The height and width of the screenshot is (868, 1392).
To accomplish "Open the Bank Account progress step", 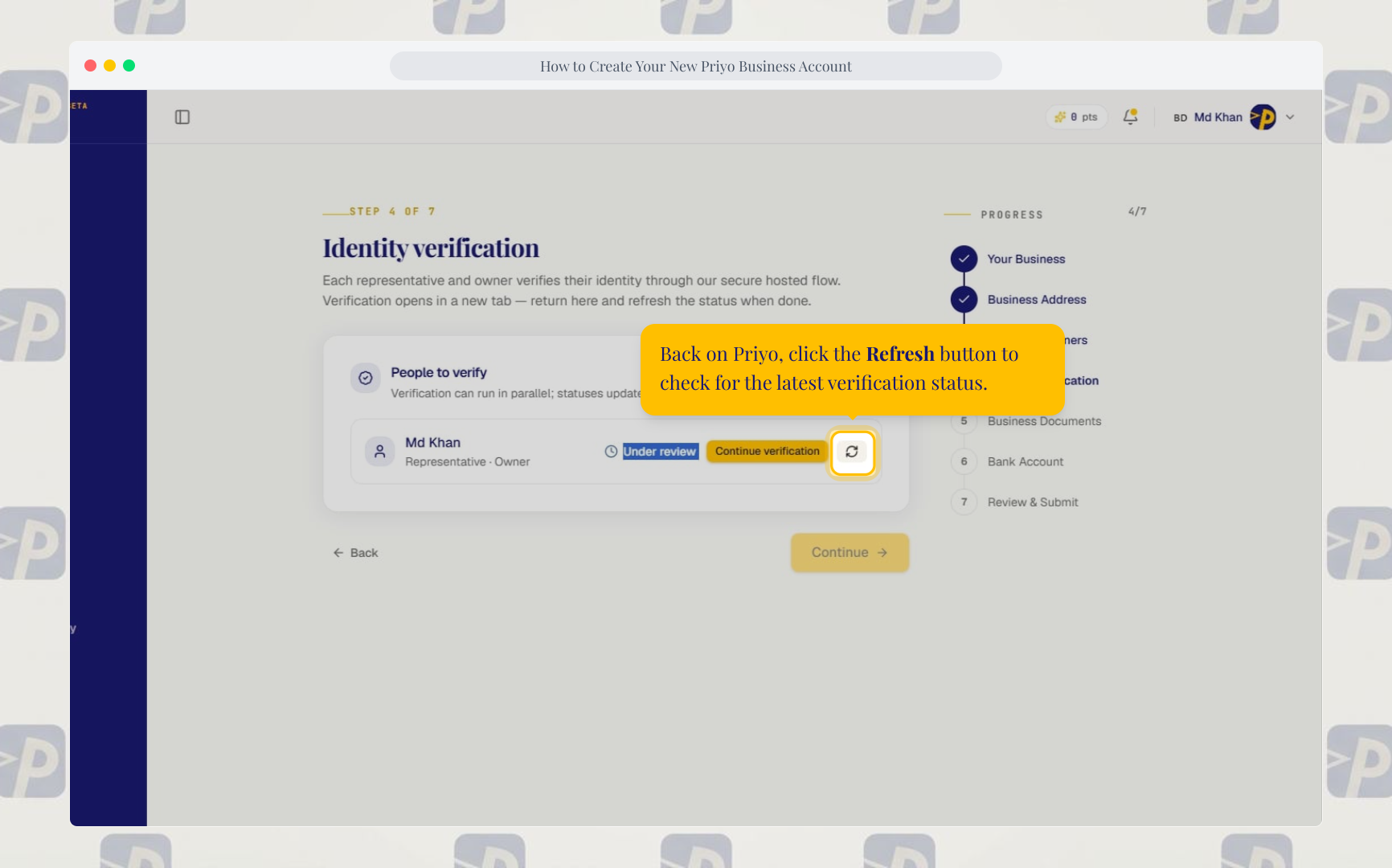I will coord(1026,461).
